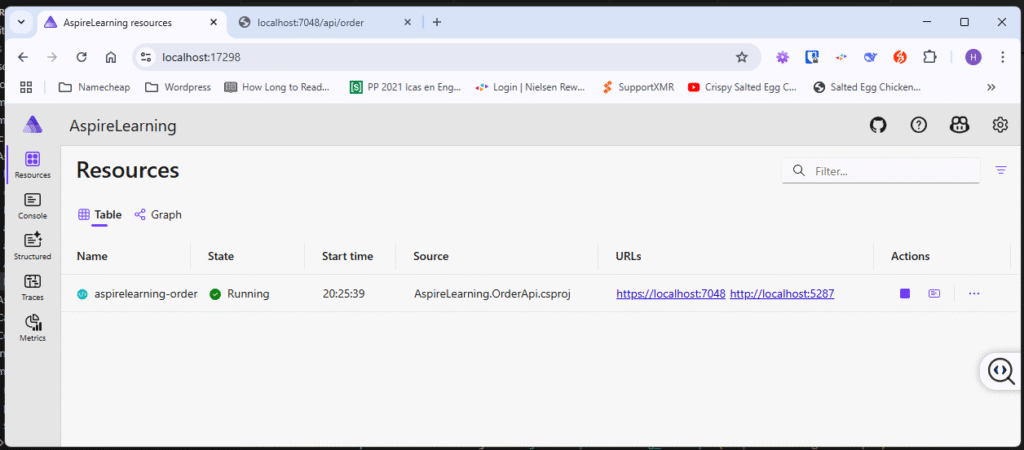The image size is (1024, 450).
Task: Switch to Table view tab
Action: pos(100,214)
